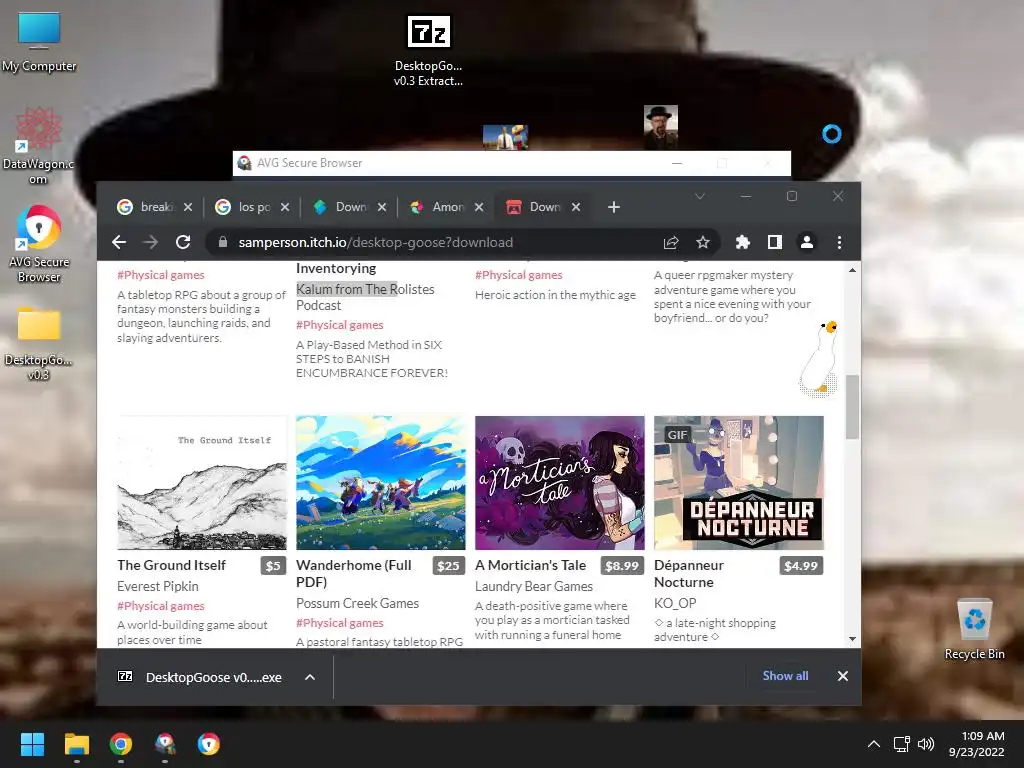Screen dimensions: 1024x768
Task: Click #Physical games tag under Everest Pipkin
Action: point(161,606)
